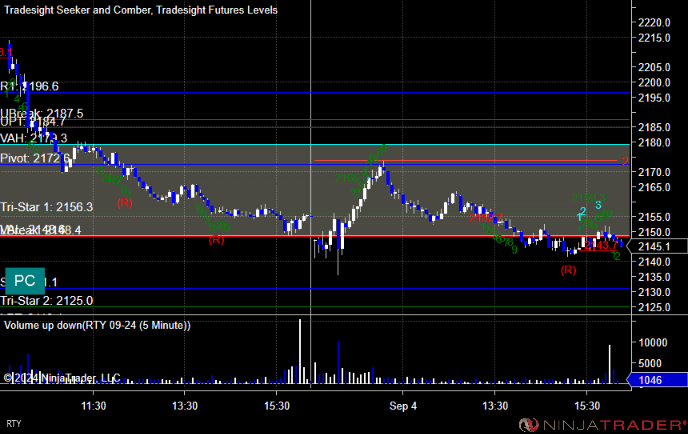Click the first 13:30 time axis label
The height and width of the screenshot is (434, 688).
point(185,406)
